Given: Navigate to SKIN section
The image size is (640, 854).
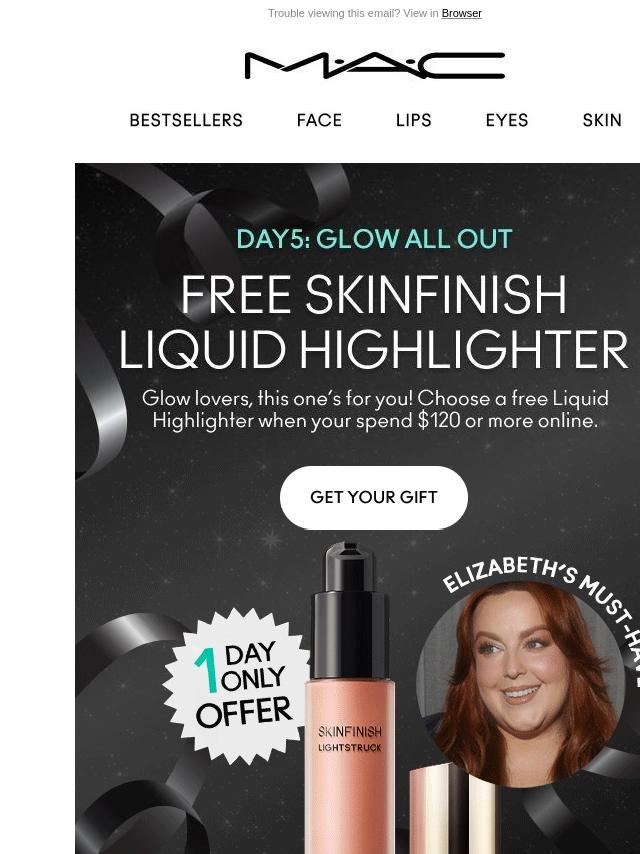Looking at the screenshot, I should coord(602,120).
